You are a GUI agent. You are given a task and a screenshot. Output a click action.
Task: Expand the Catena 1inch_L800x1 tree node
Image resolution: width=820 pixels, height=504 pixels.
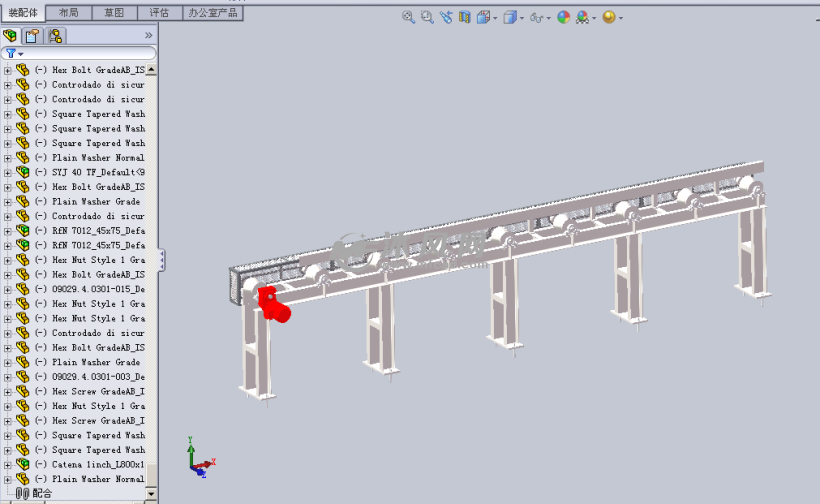tap(7, 465)
